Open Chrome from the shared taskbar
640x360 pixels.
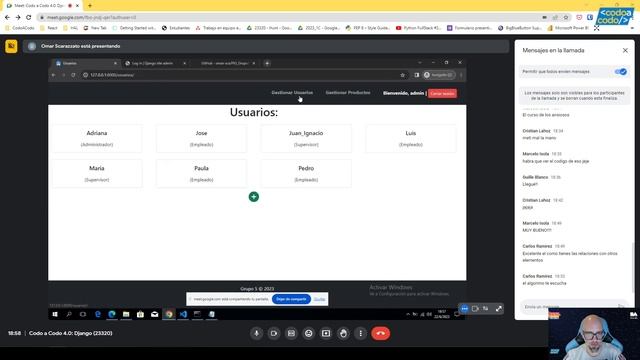[169, 314]
